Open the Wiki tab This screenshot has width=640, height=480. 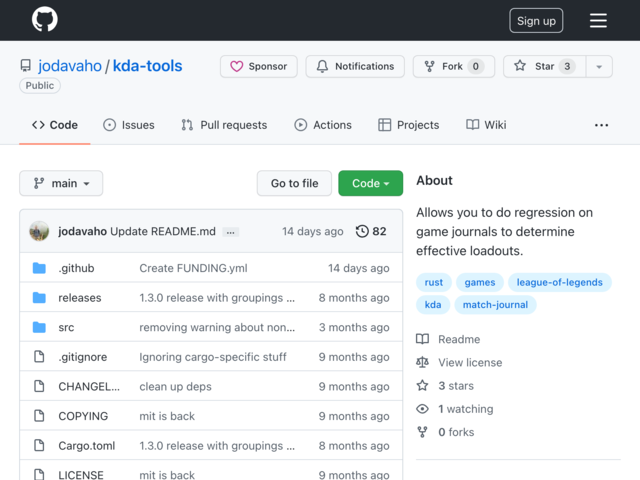(486, 125)
